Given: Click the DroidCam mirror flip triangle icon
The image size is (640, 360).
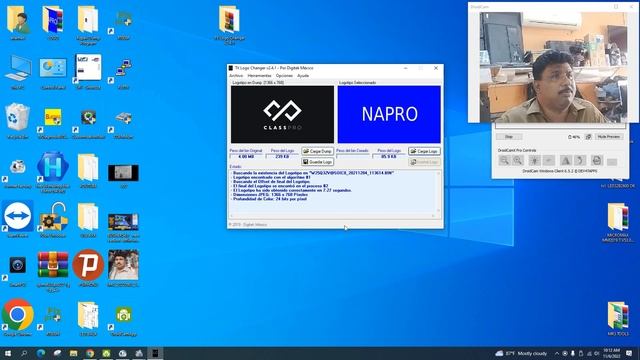Looking at the screenshot, I should [565, 160].
